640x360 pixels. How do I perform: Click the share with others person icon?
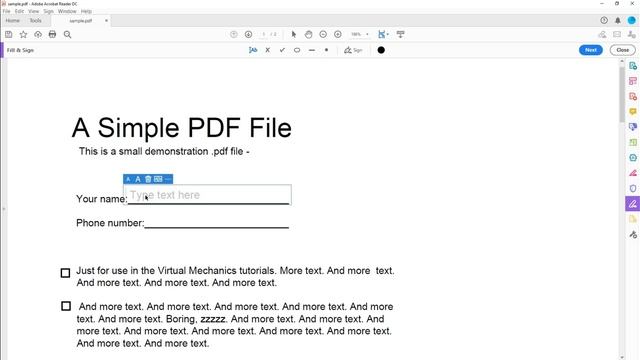[x=631, y=35]
